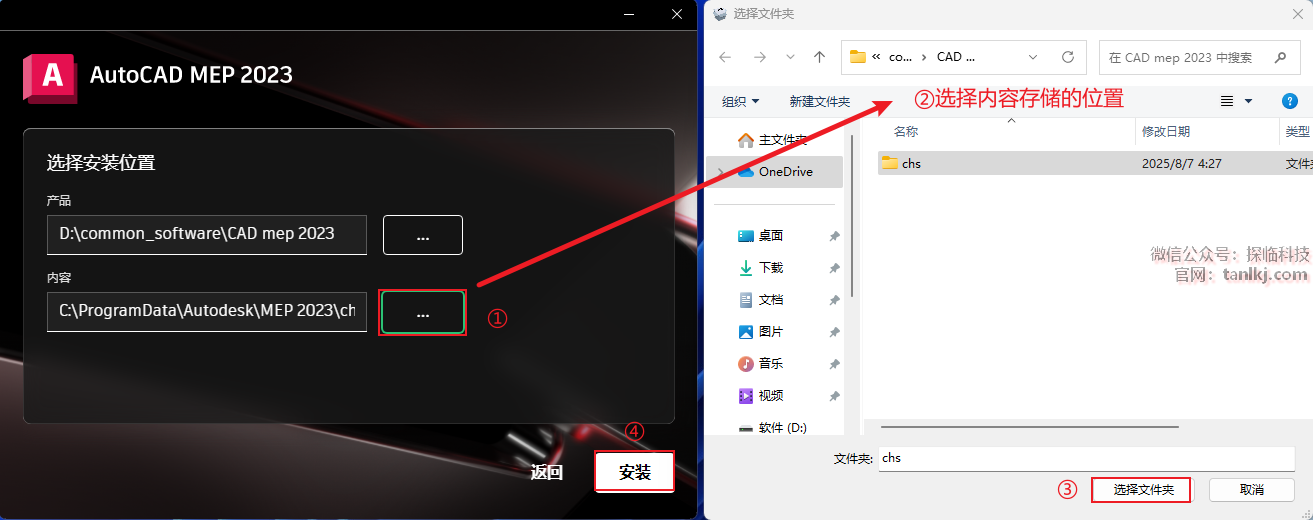This screenshot has width=1313, height=520.
Task: Click the content path field
Action: tap(207, 312)
